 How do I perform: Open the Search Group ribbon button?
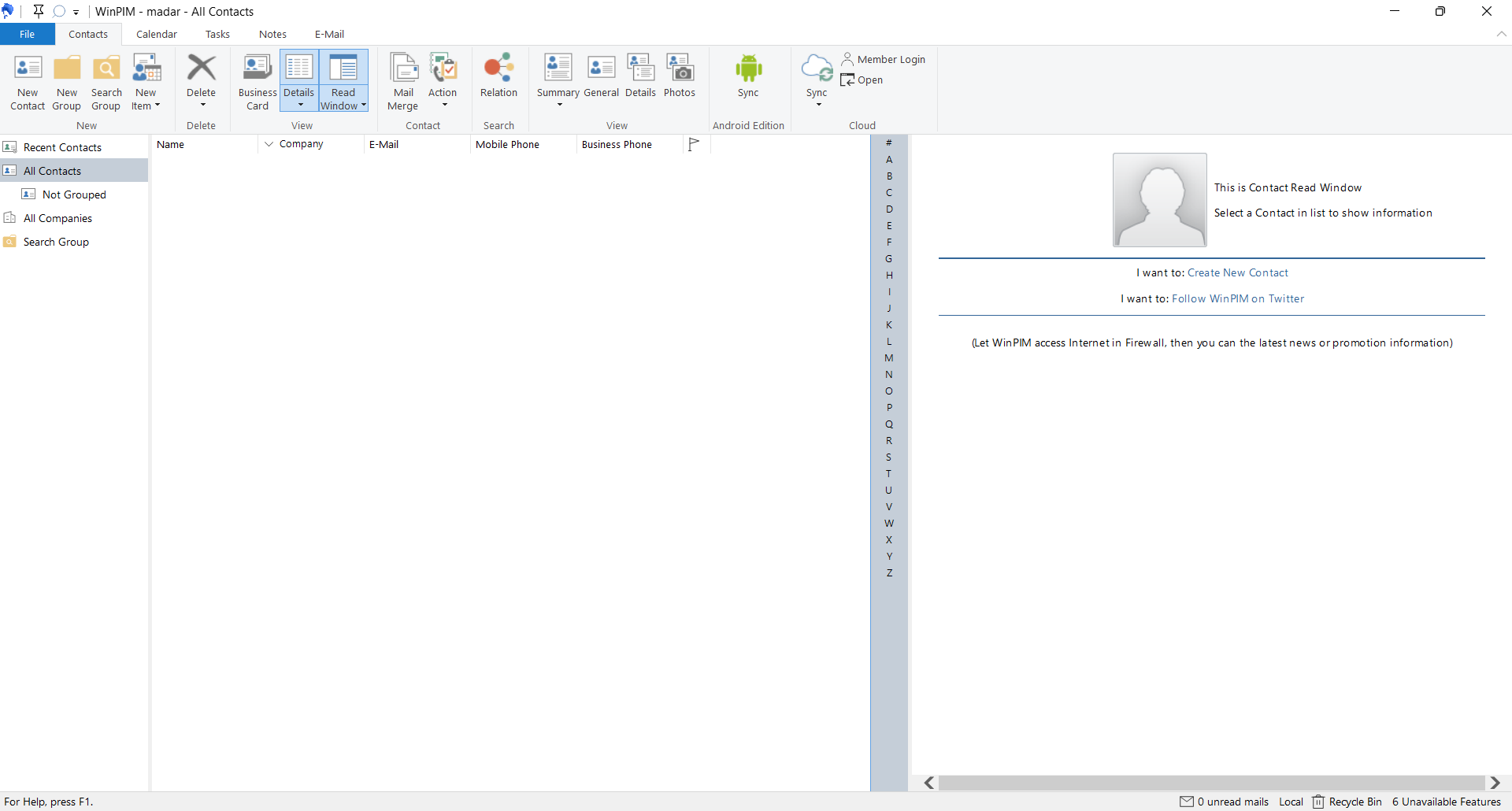pos(106,82)
